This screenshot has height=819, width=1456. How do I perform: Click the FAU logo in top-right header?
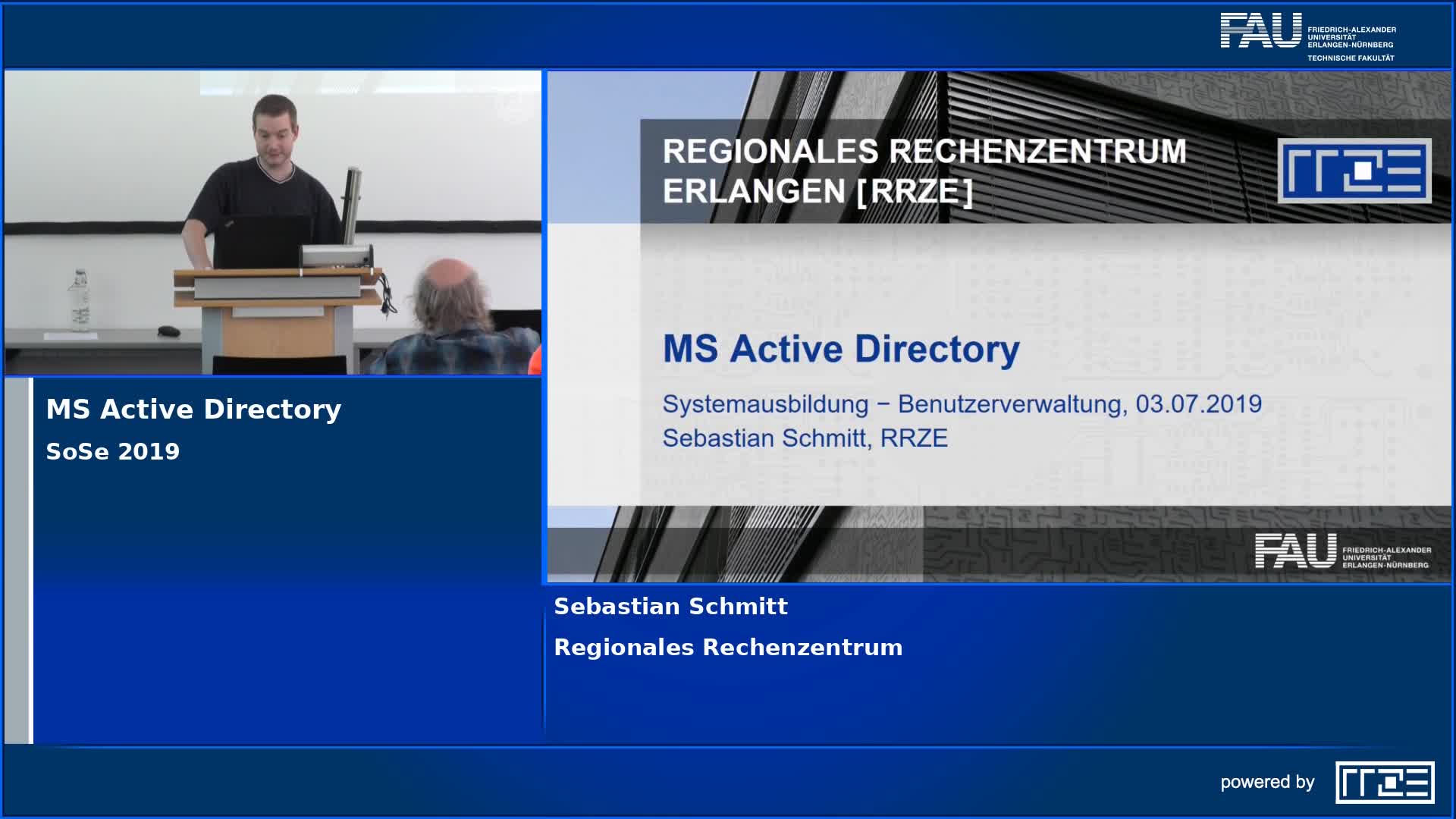pyautogui.click(x=1260, y=30)
